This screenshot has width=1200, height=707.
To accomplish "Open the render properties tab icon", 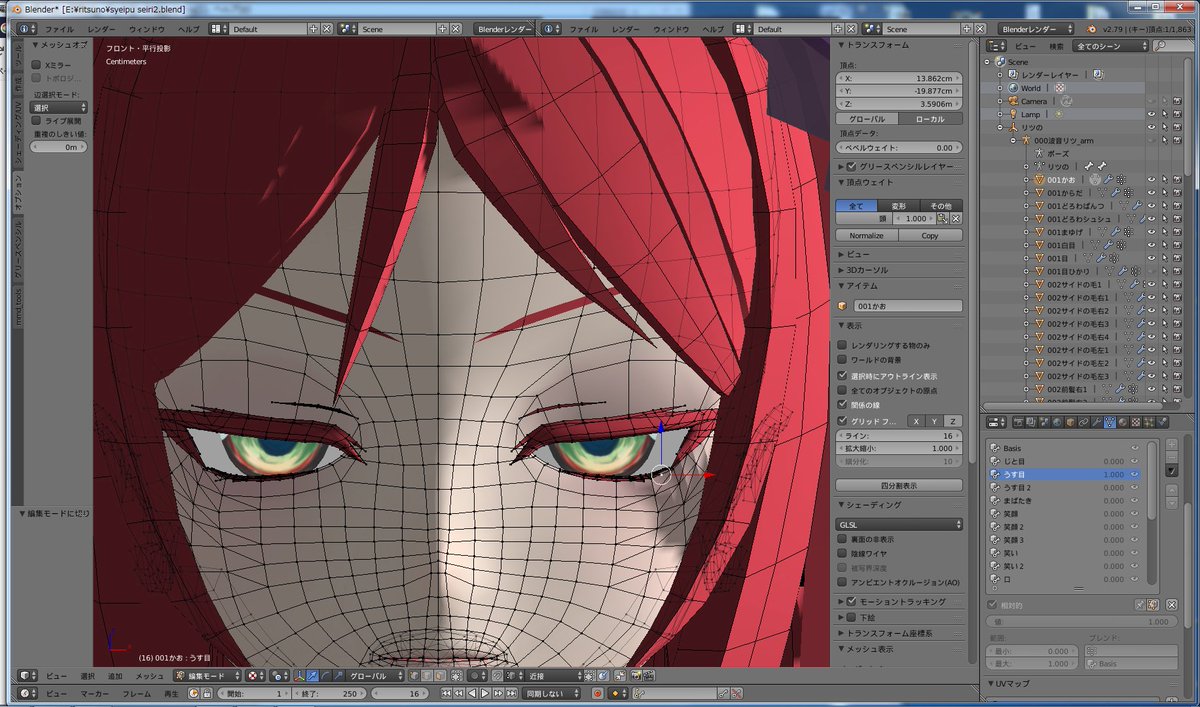I will point(1018,422).
